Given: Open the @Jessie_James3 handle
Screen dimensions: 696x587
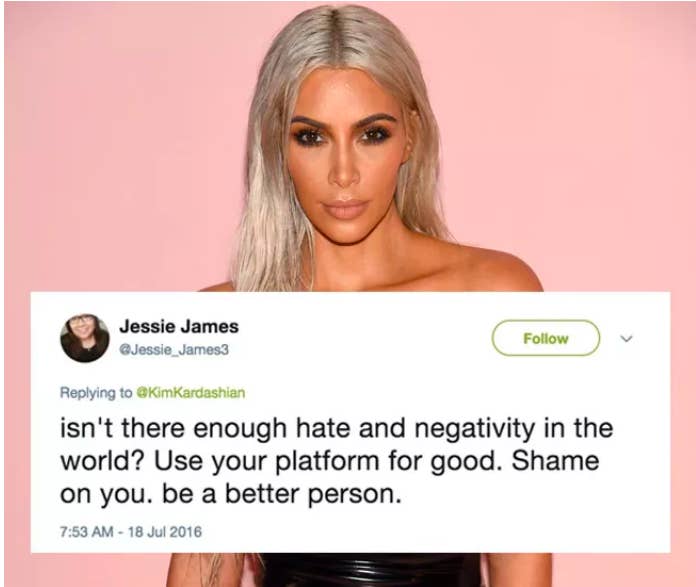Looking at the screenshot, I should (x=174, y=350).
